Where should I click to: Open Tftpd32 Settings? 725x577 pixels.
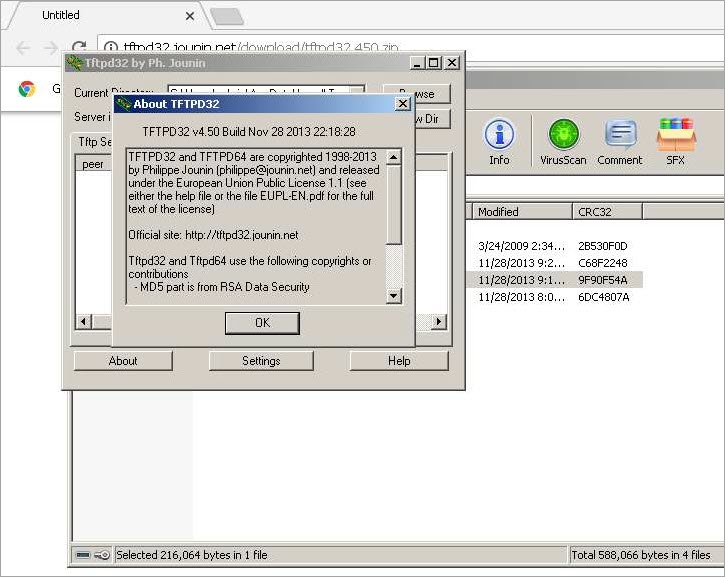point(261,361)
